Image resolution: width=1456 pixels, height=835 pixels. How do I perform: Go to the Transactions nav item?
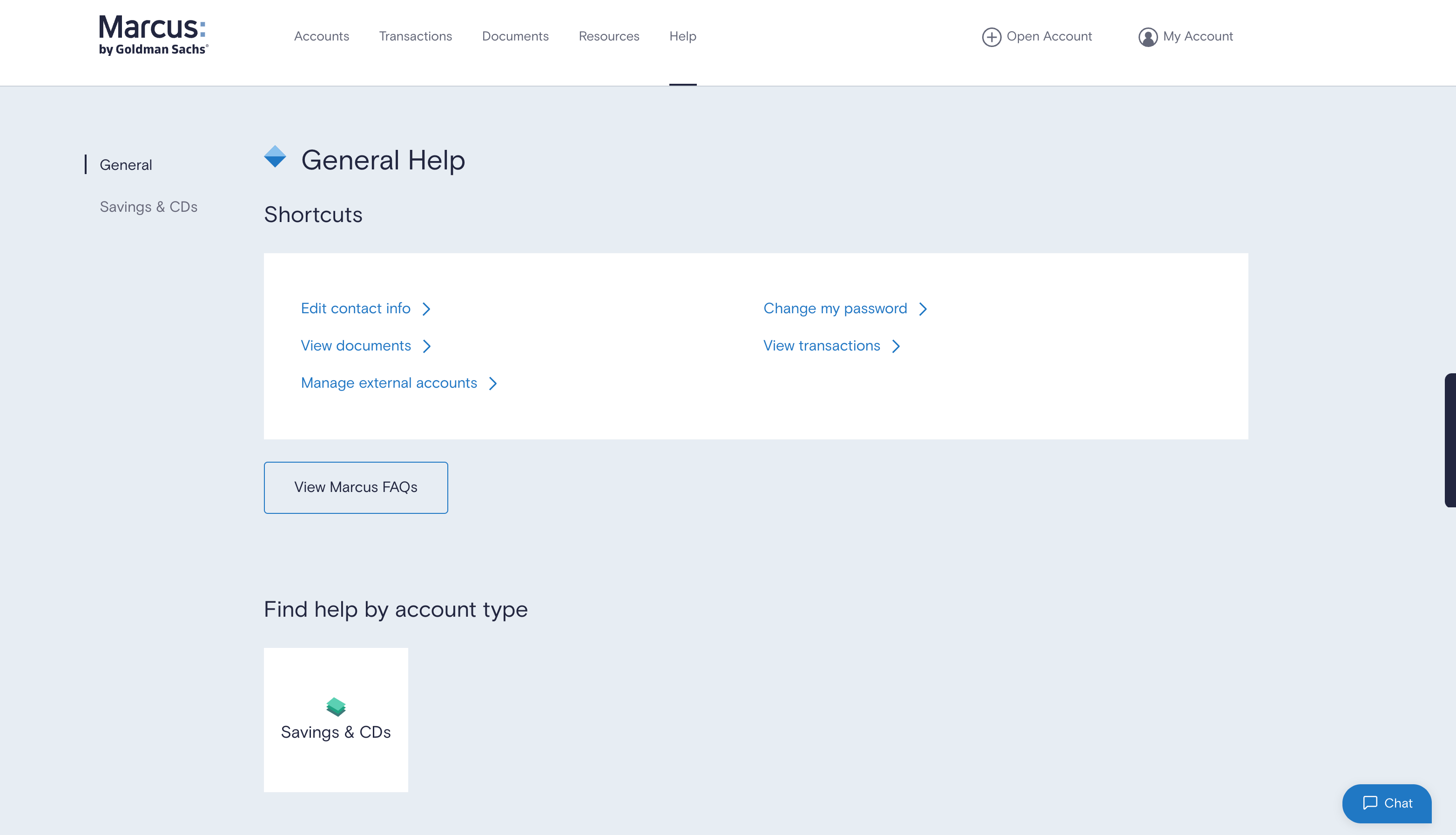[x=415, y=36]
